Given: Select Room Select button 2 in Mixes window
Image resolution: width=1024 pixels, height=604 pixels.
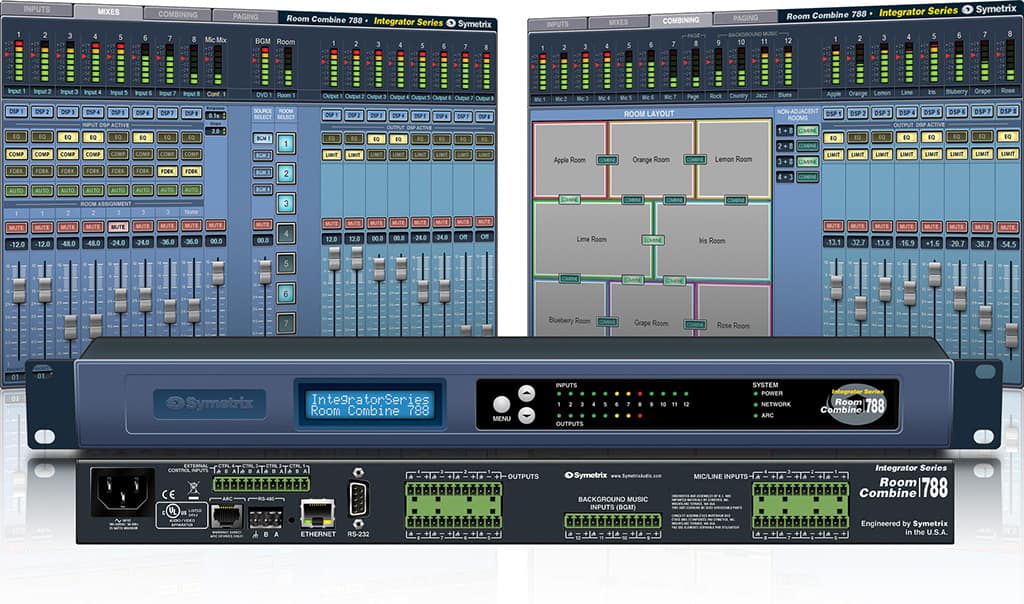Looking at the screenshot, I should click(286, 174).
